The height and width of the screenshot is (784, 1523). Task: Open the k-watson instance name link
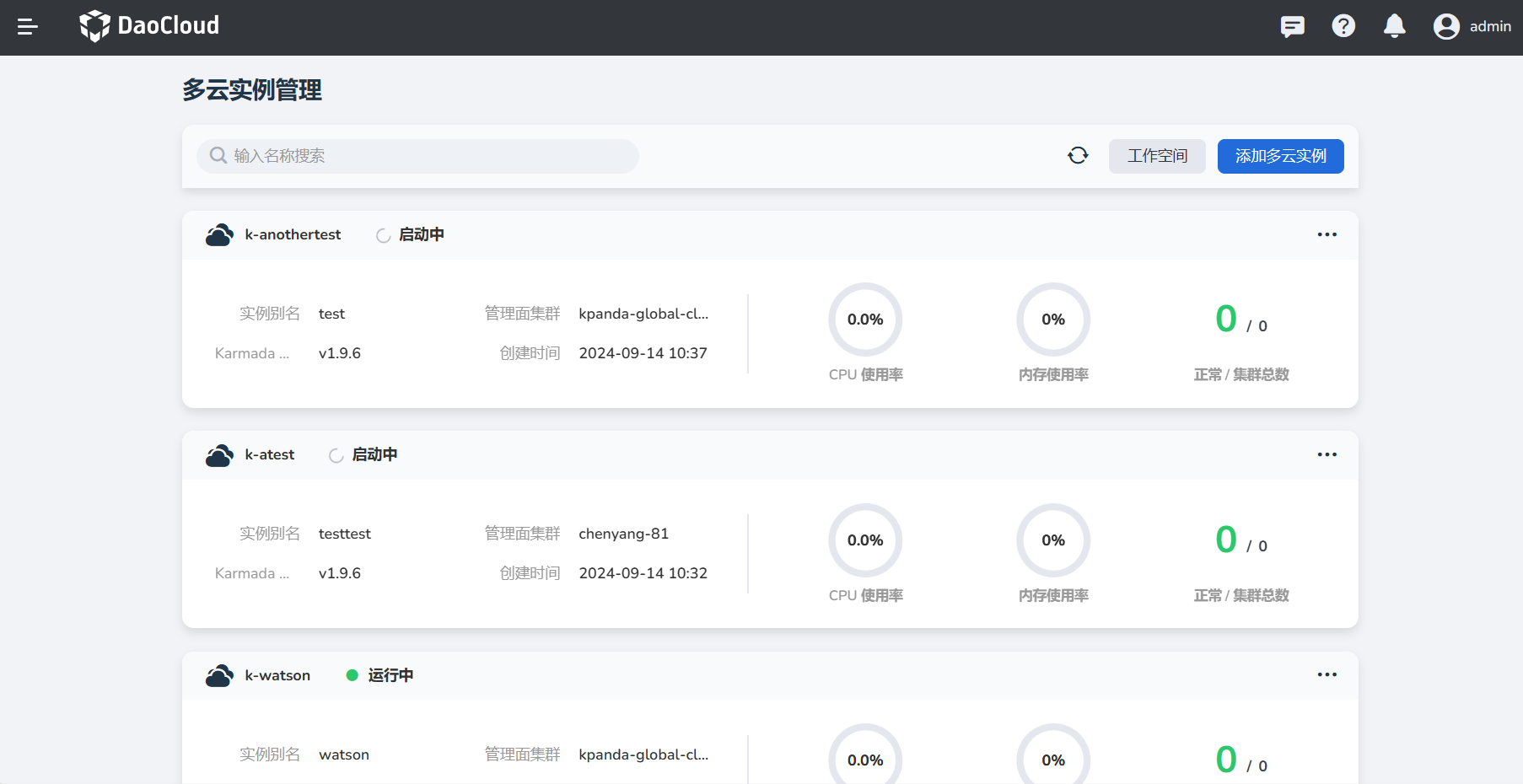[x=277, y=676]
